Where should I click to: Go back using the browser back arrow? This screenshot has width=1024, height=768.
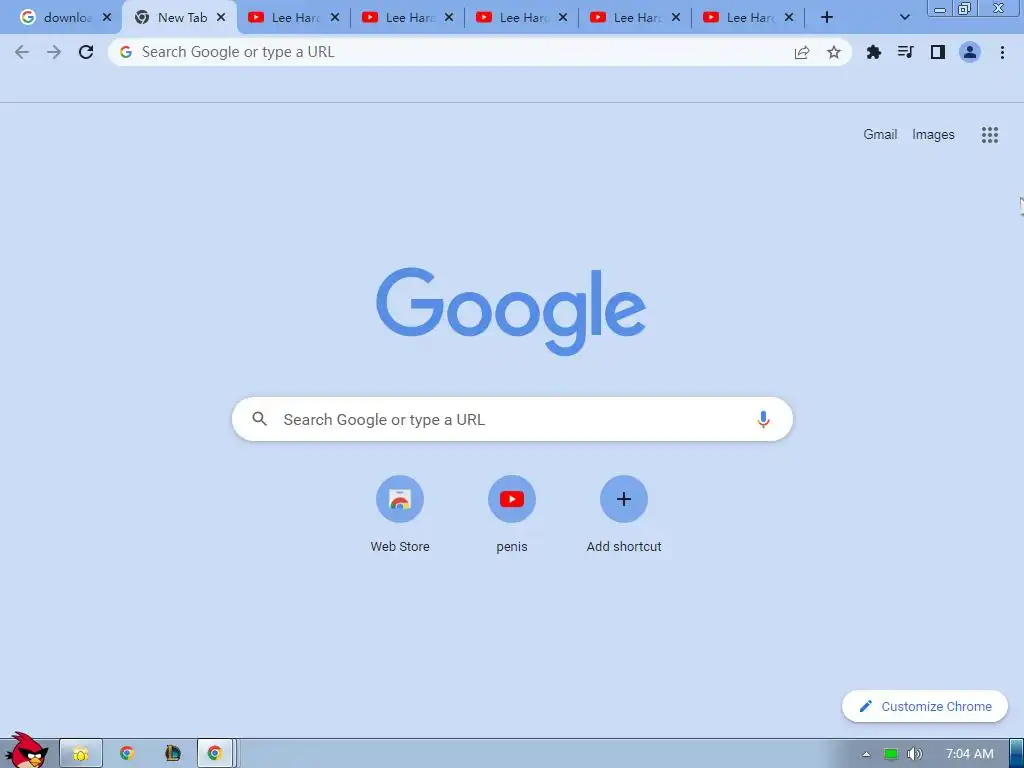[22, 52]
